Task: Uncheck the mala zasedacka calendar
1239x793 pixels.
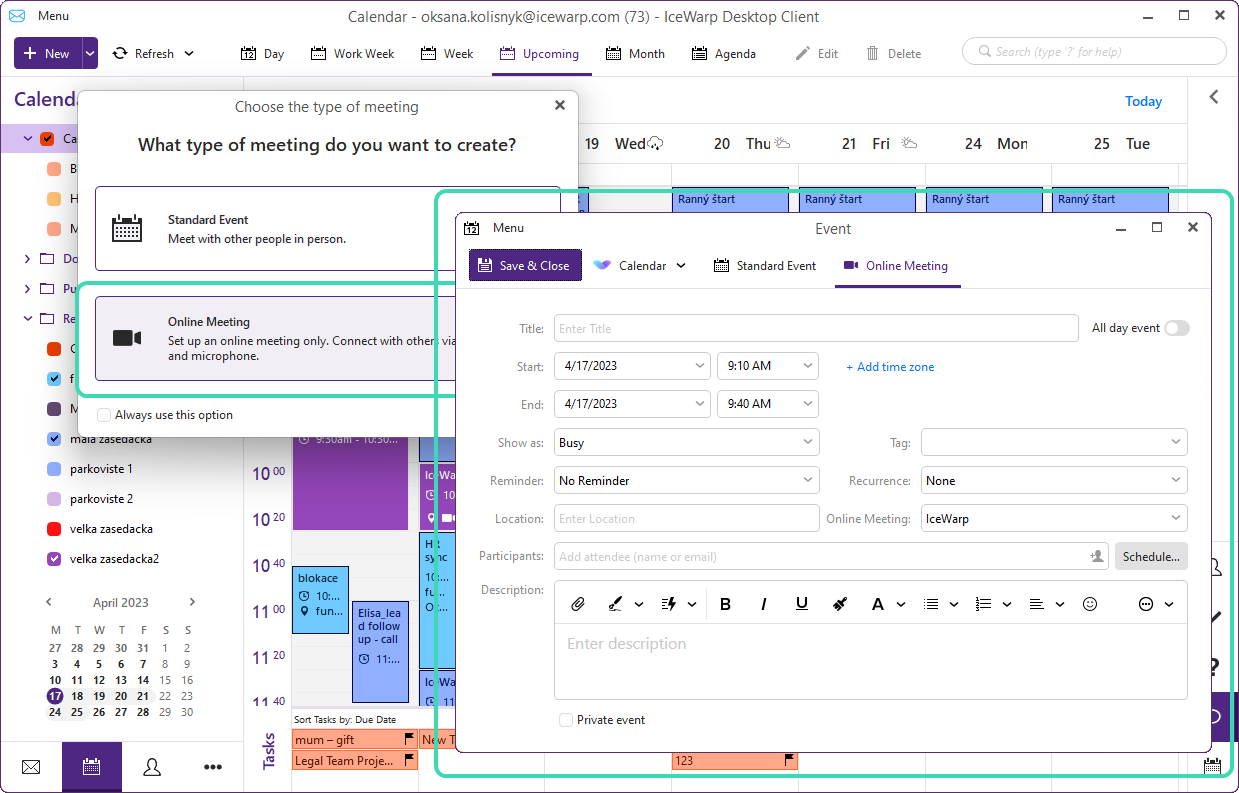Action: coord(55,439)
